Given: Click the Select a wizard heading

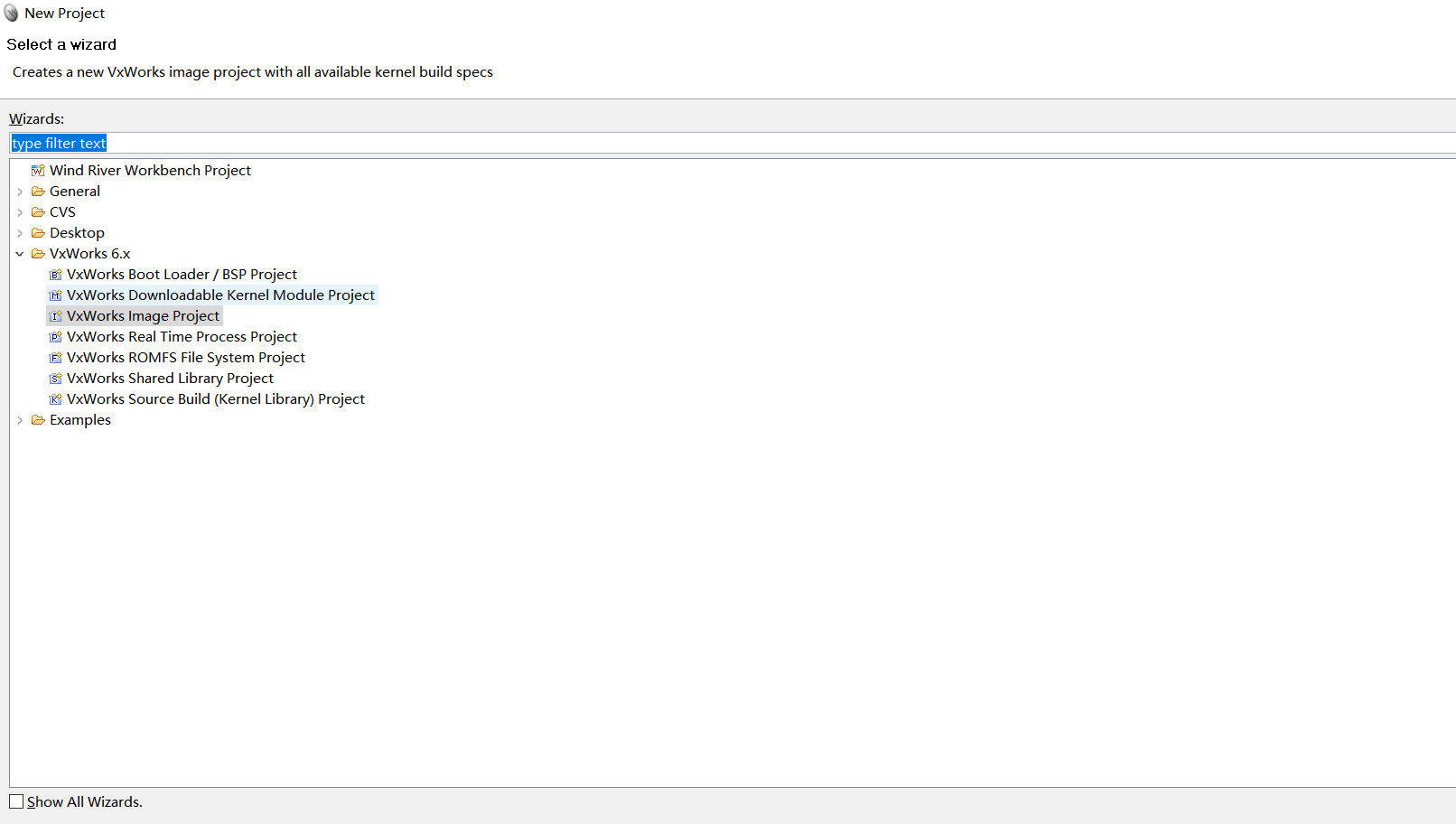Looking at the screenshot, I should tap(61, 44).
